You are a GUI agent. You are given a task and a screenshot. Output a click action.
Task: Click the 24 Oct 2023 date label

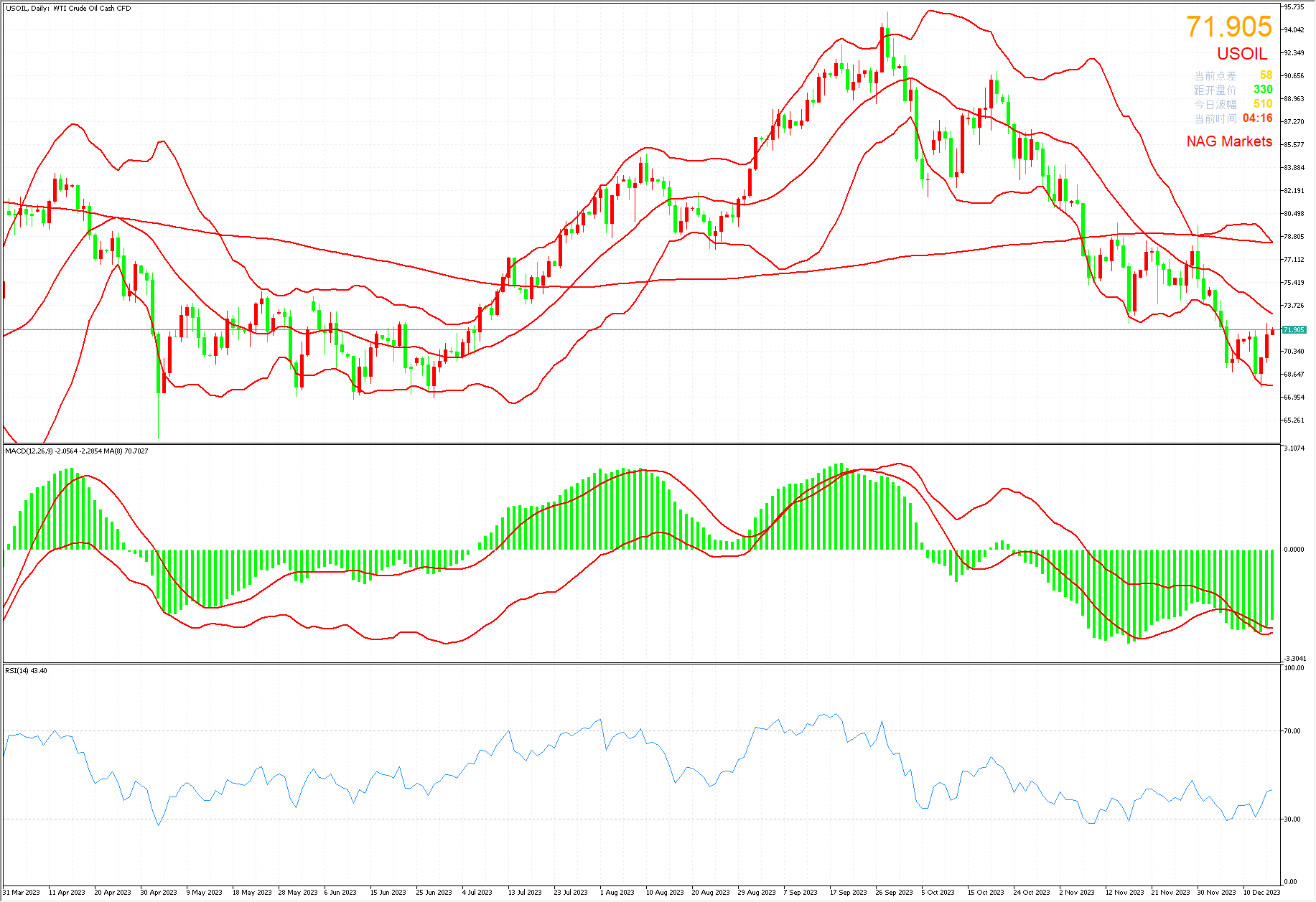pyautogui.click(x=1032, y=893)
